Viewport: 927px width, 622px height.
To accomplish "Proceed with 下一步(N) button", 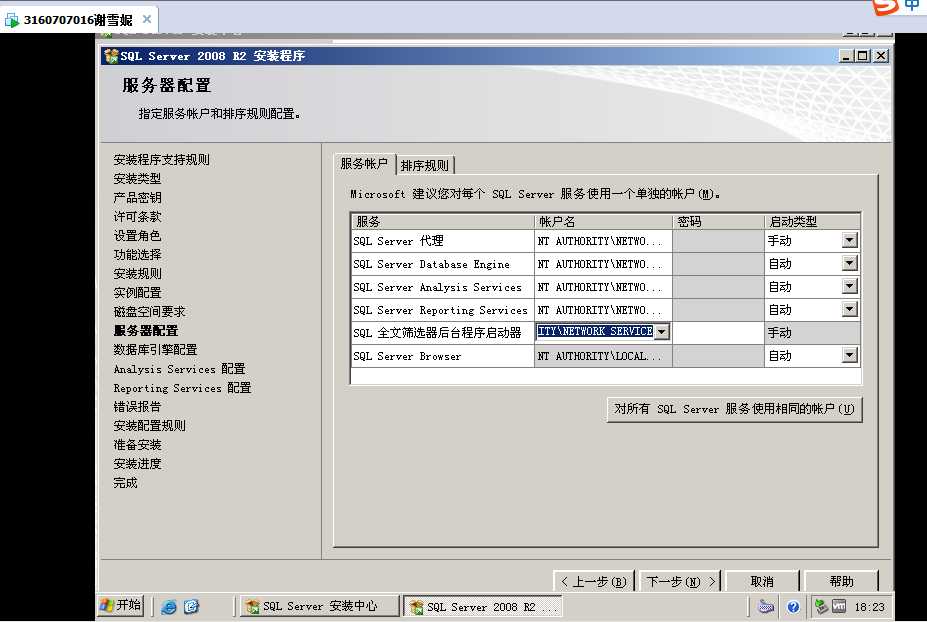I will [x=680, y=582].
